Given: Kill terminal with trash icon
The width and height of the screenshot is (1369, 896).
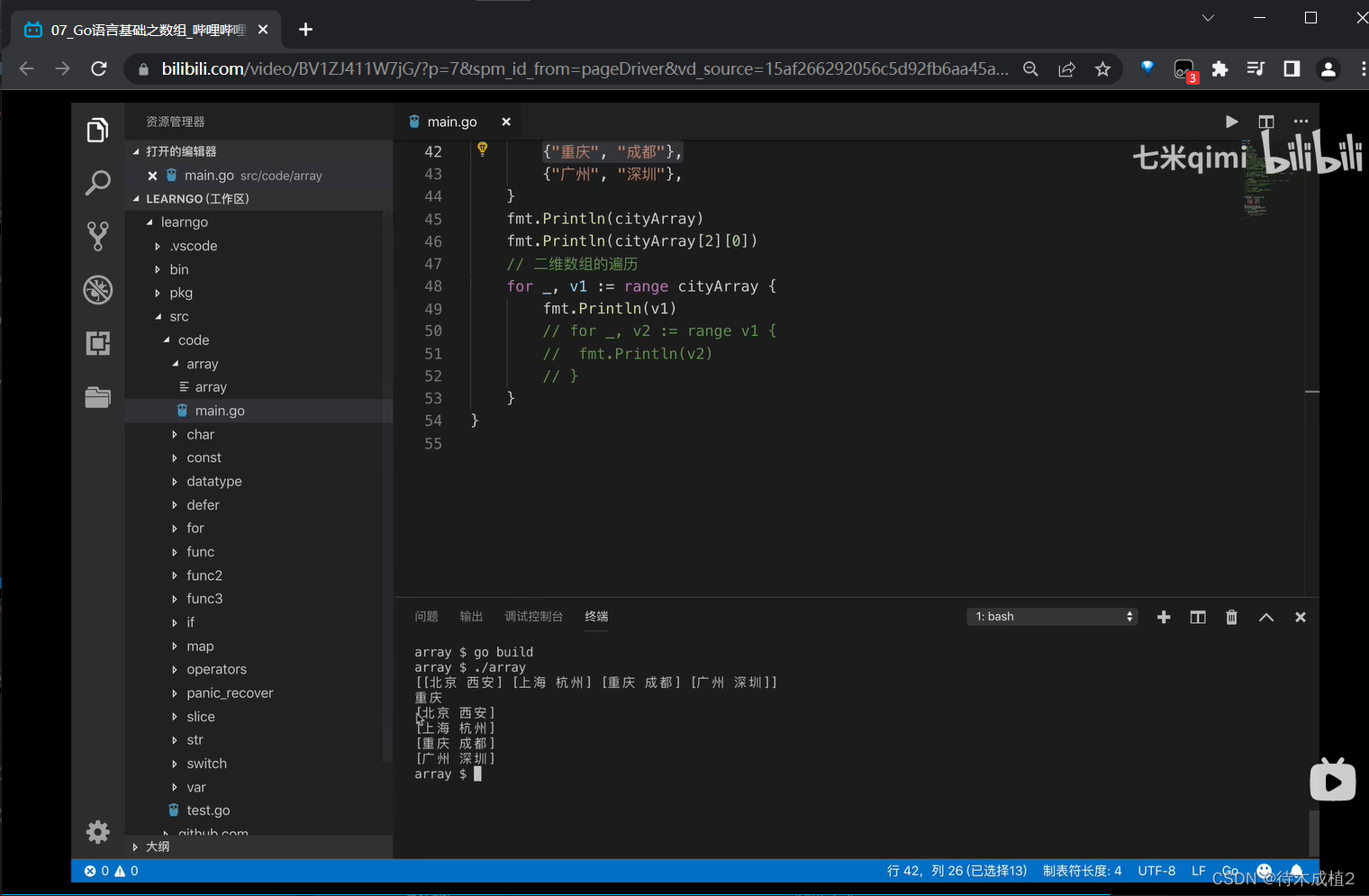Looking at the screenshot, I should point(1231,617).
